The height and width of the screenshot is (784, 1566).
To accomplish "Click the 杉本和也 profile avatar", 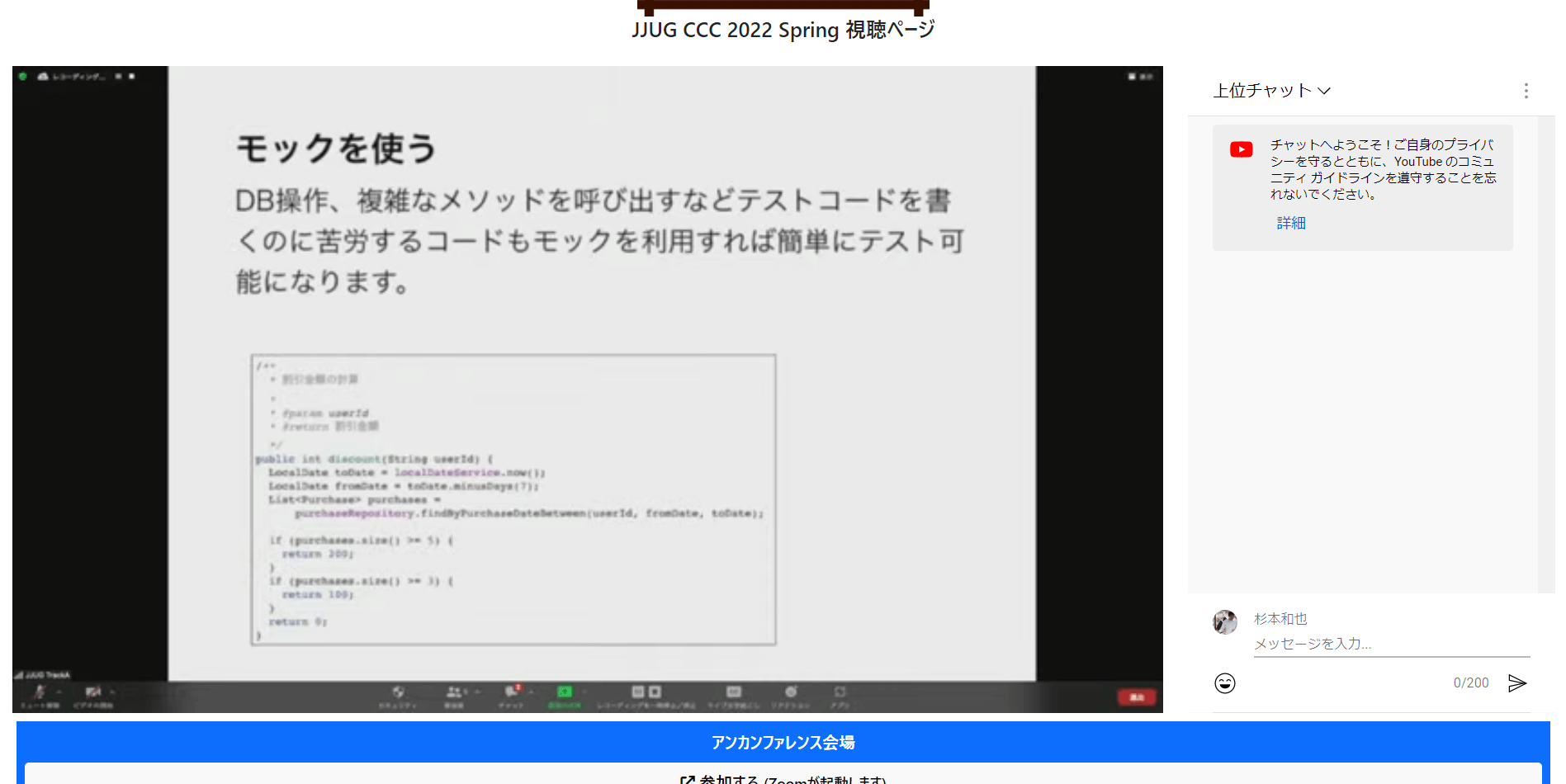I will tap(1225, 621).
